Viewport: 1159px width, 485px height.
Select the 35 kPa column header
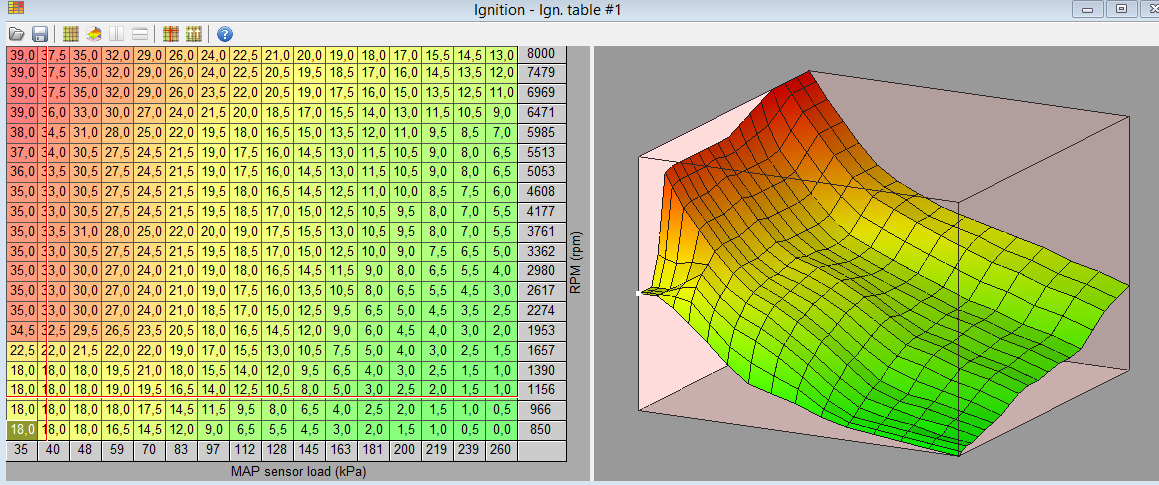20,450
